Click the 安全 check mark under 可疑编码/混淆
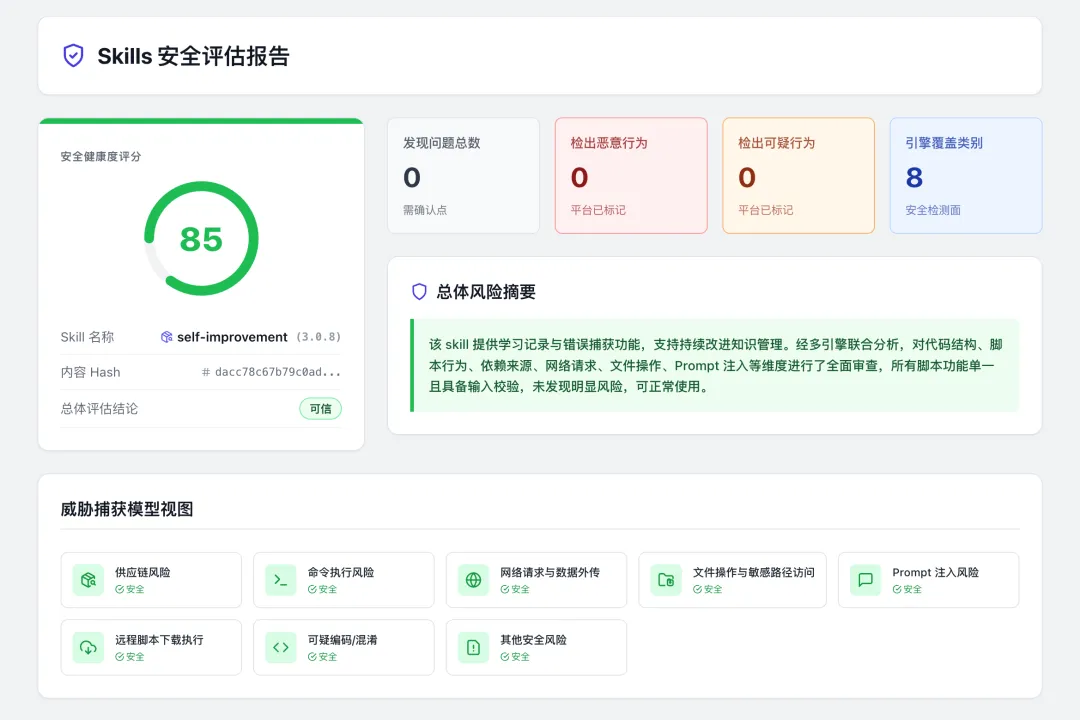This screenshot has width=1080, height=720. (312, 657)
